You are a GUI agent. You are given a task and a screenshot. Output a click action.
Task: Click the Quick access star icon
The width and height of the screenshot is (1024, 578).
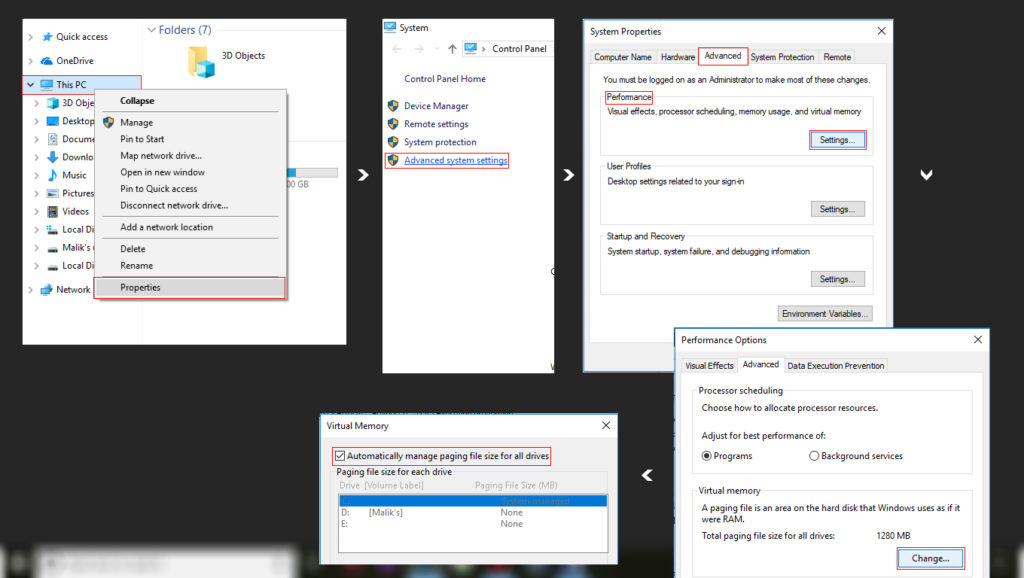point(46,37)
